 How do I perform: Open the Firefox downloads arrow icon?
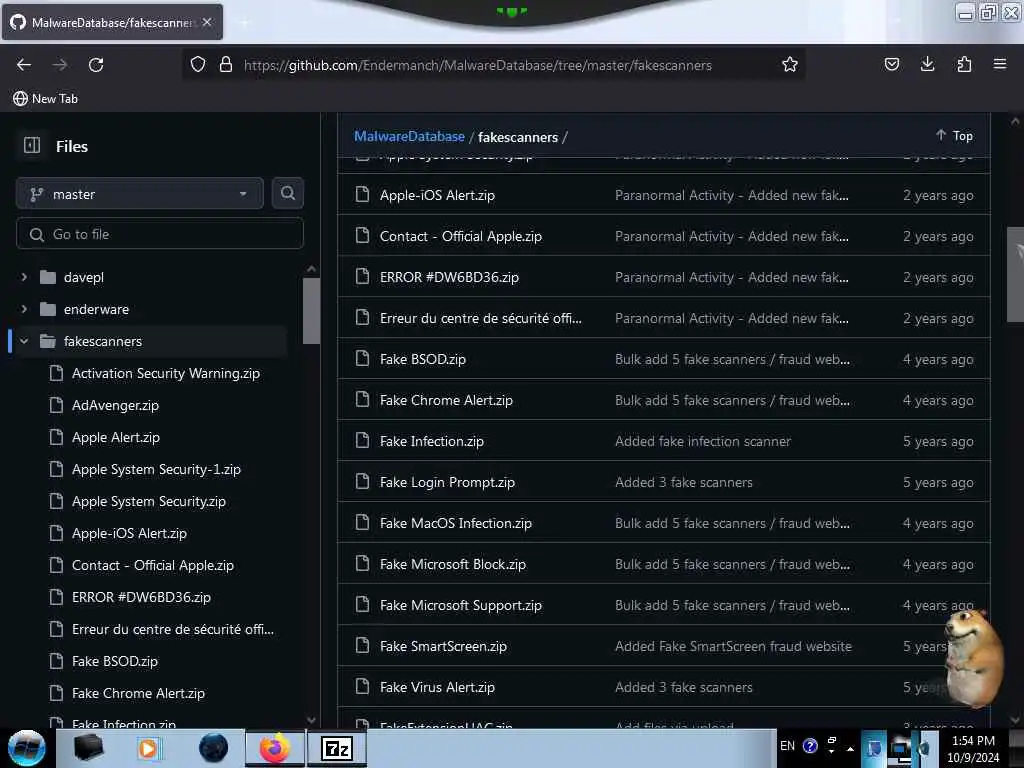coord(927,64)
